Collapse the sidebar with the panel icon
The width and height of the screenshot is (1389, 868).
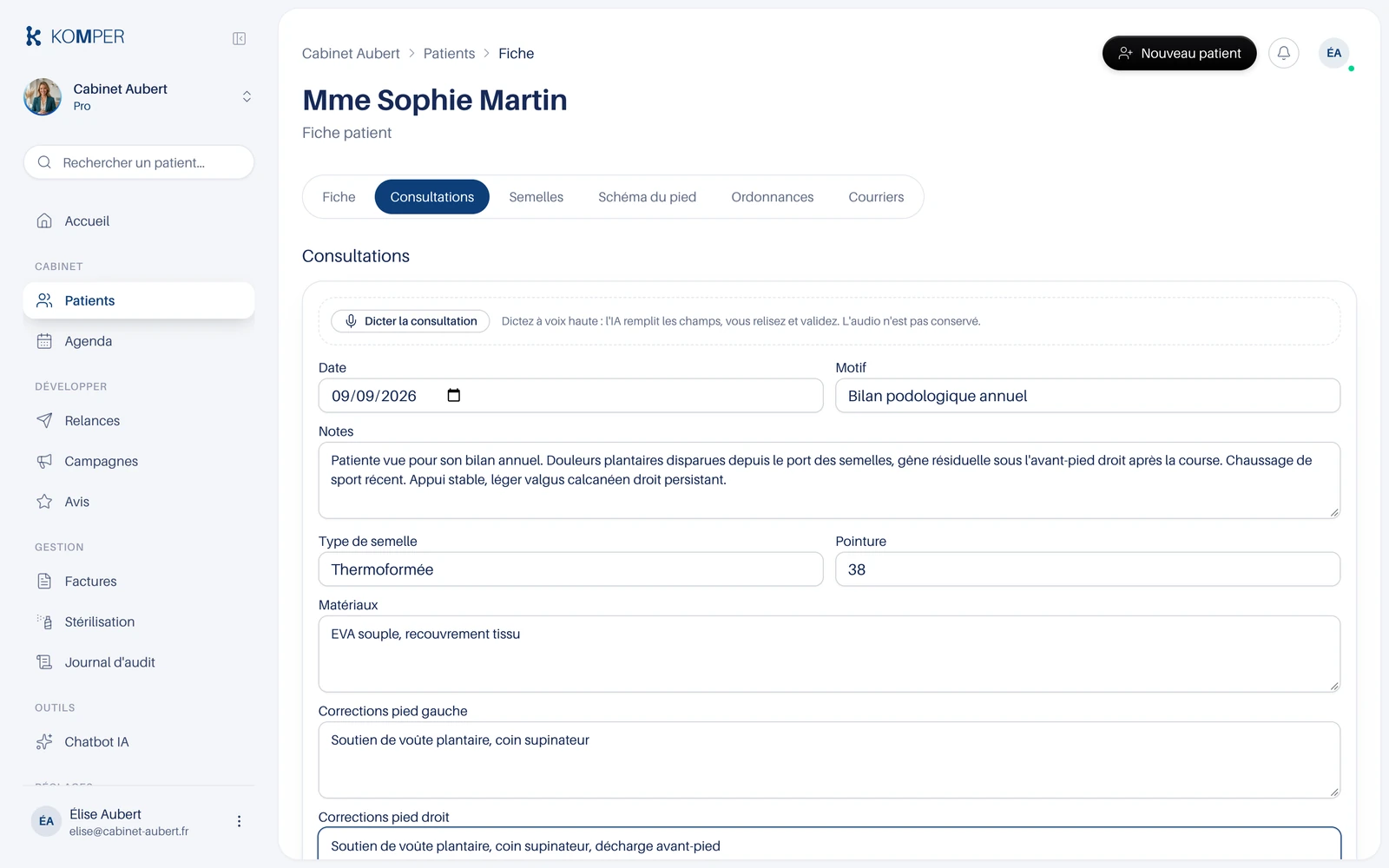[240, 38]
